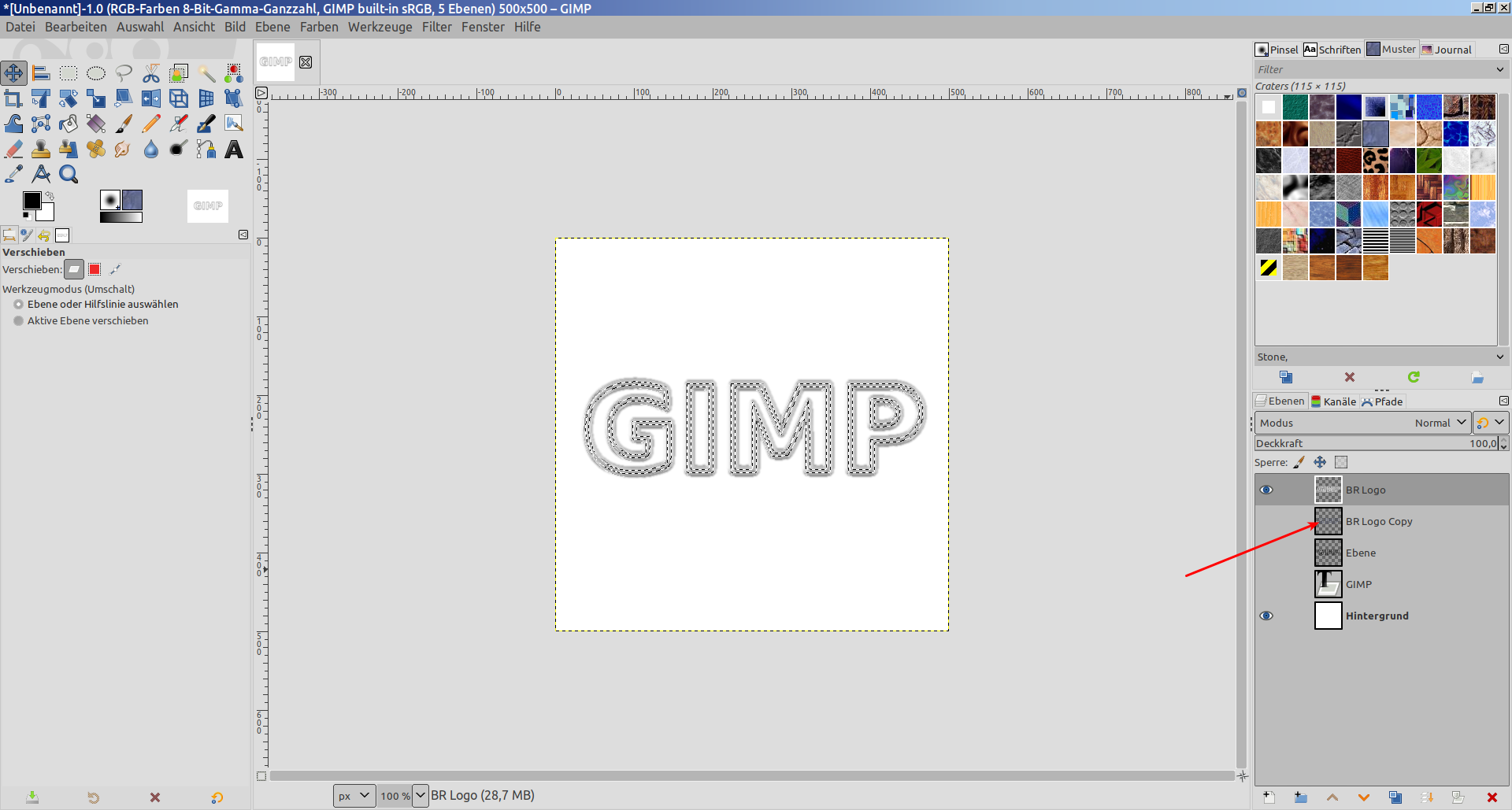The width and height of the screenshot is (1512, 810).
Task: Create a new layer group
Action: coord(1300,797)
